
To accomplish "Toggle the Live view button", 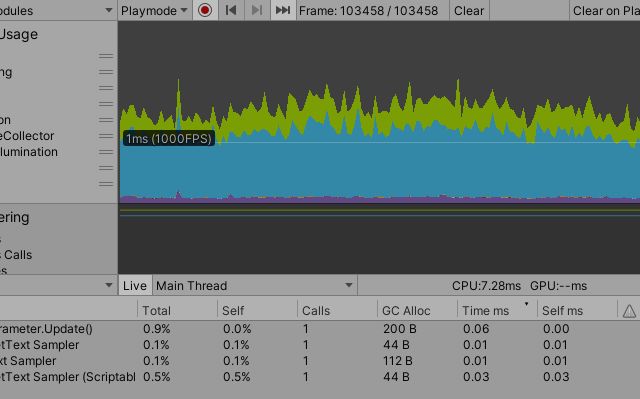I will 135,286.
